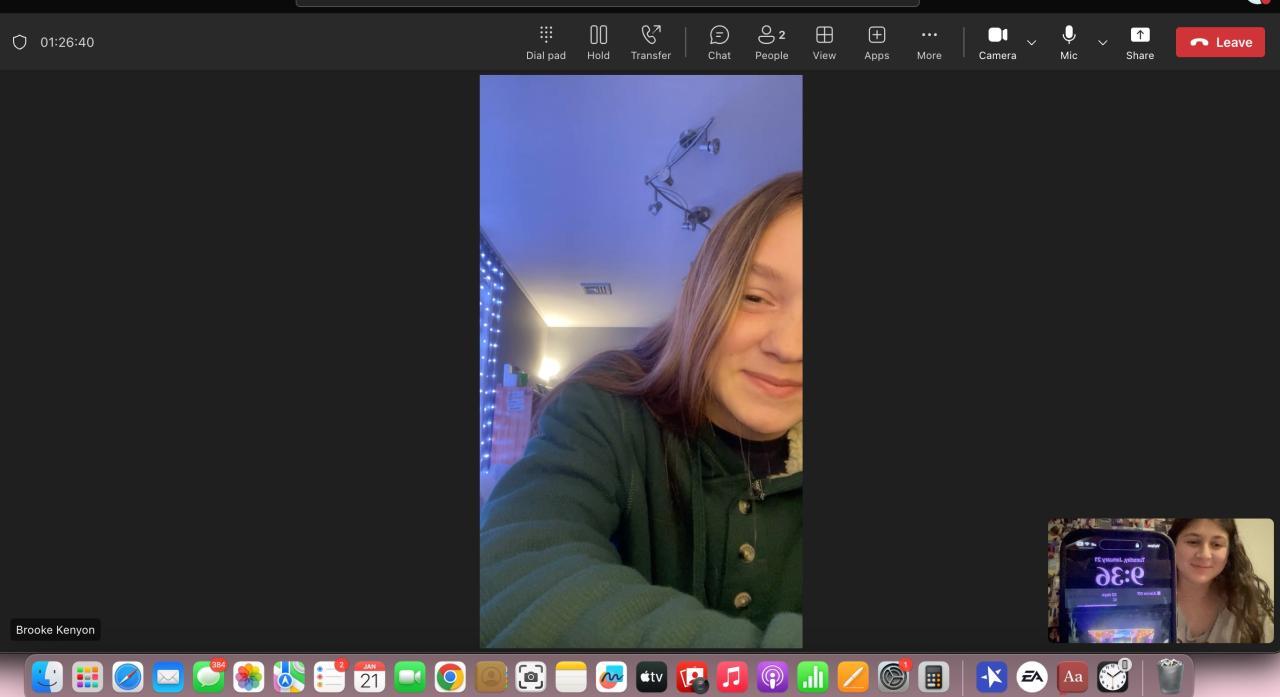Click the main participant video feed
The image size is (1280, 697).
coord(640,361)
